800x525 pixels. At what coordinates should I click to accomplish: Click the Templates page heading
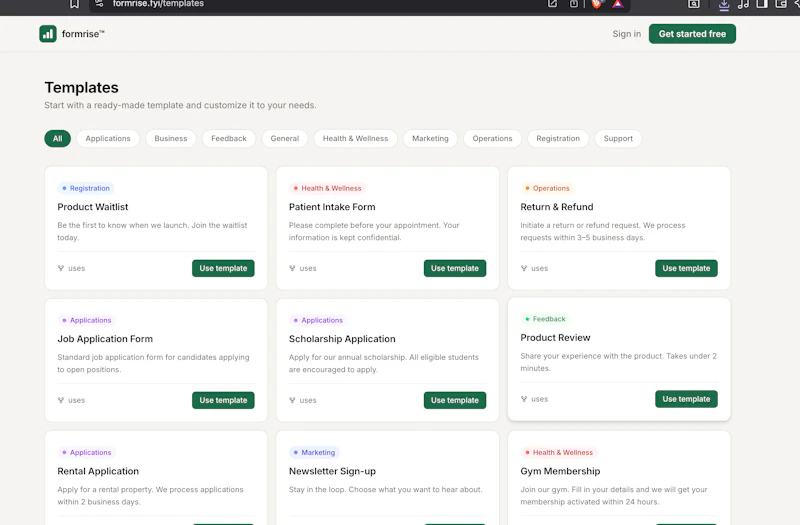click(x=82, y=87)
